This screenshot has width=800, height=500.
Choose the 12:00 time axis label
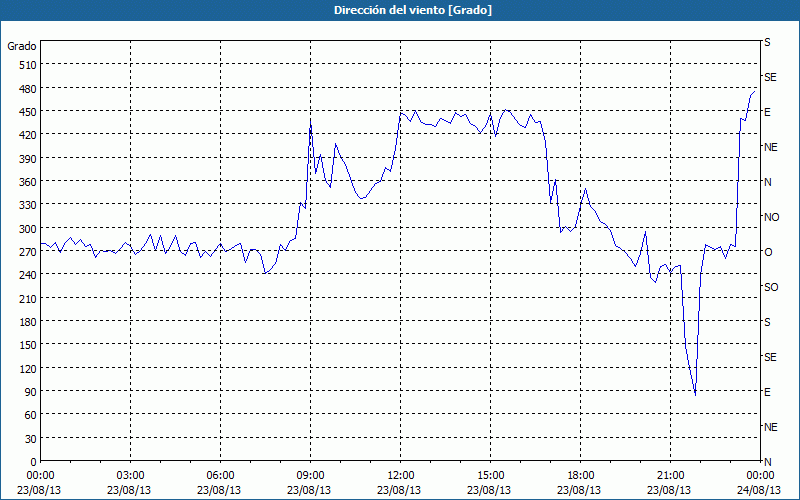[x=401, y=476]
